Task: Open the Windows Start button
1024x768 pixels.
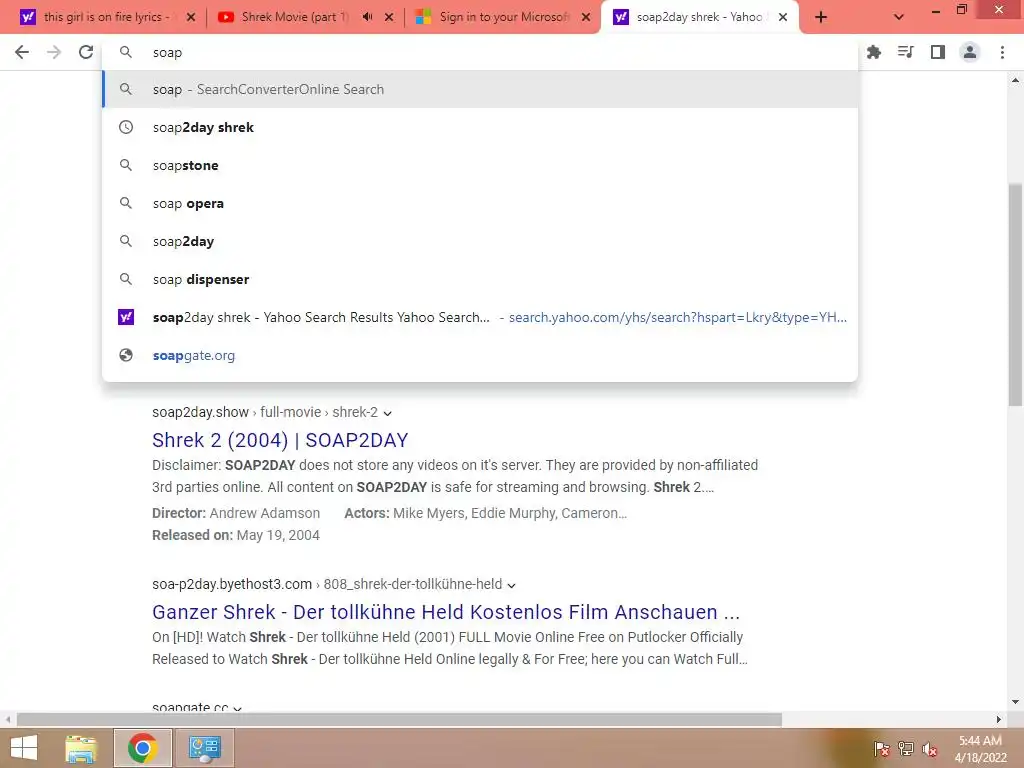Action: pyautogui.click(x=24, y=748)
